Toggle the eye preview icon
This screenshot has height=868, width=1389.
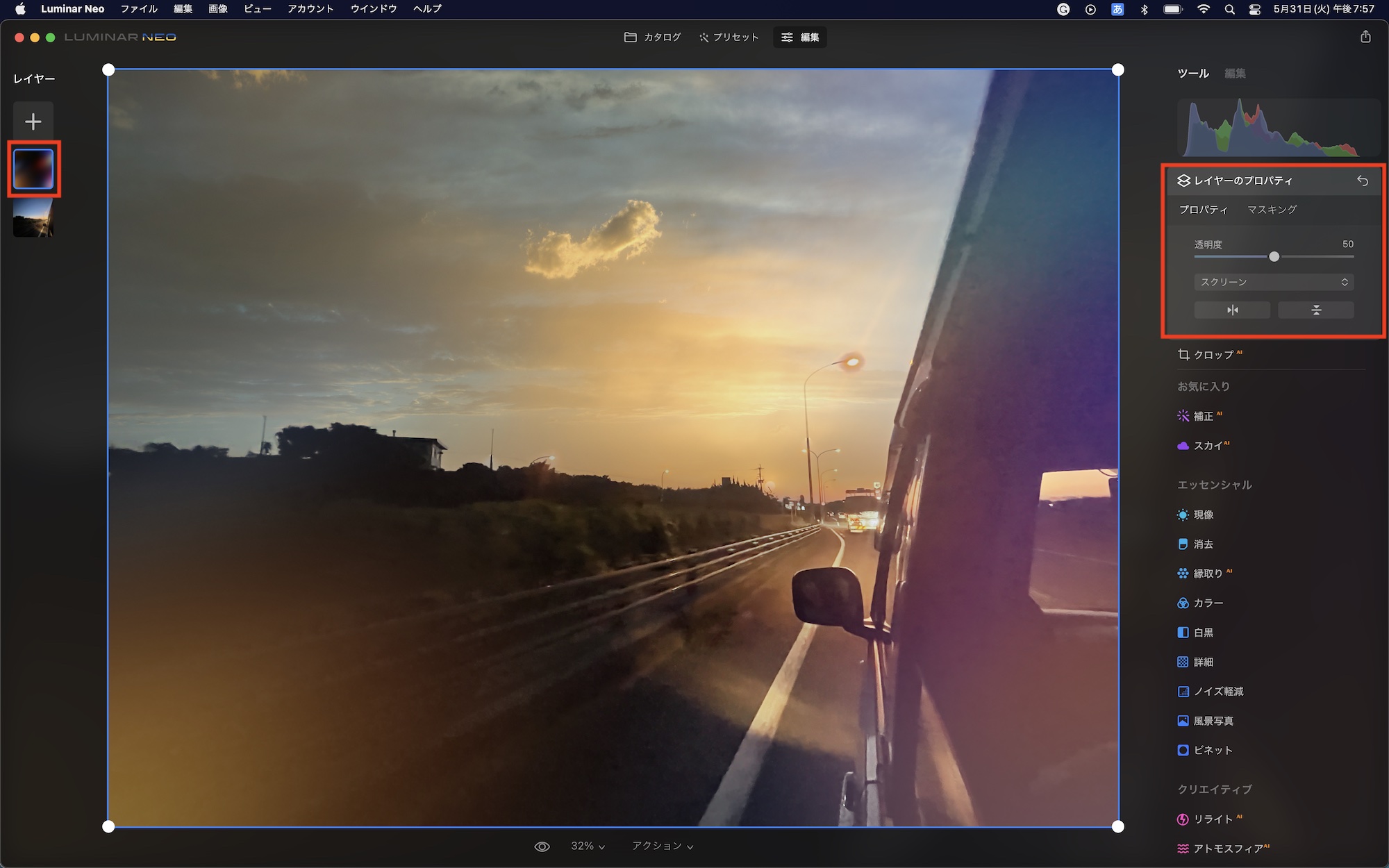[x=542, y=846]
